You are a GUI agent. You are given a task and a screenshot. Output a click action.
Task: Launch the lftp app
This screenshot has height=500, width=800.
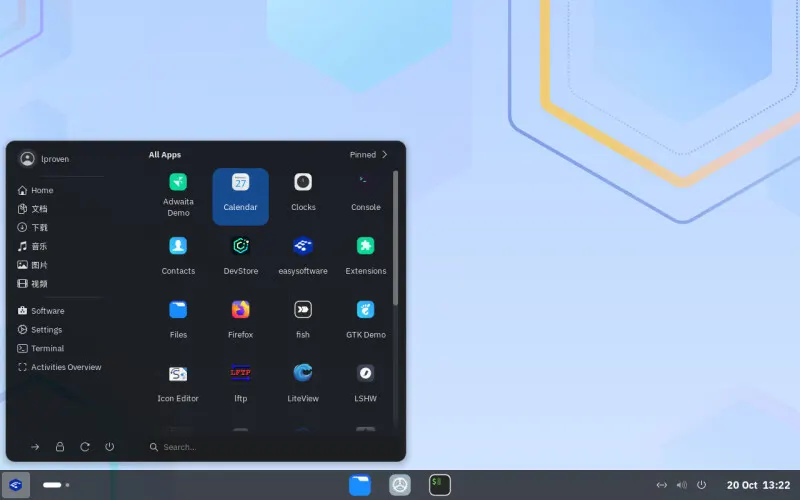(240, 384)
